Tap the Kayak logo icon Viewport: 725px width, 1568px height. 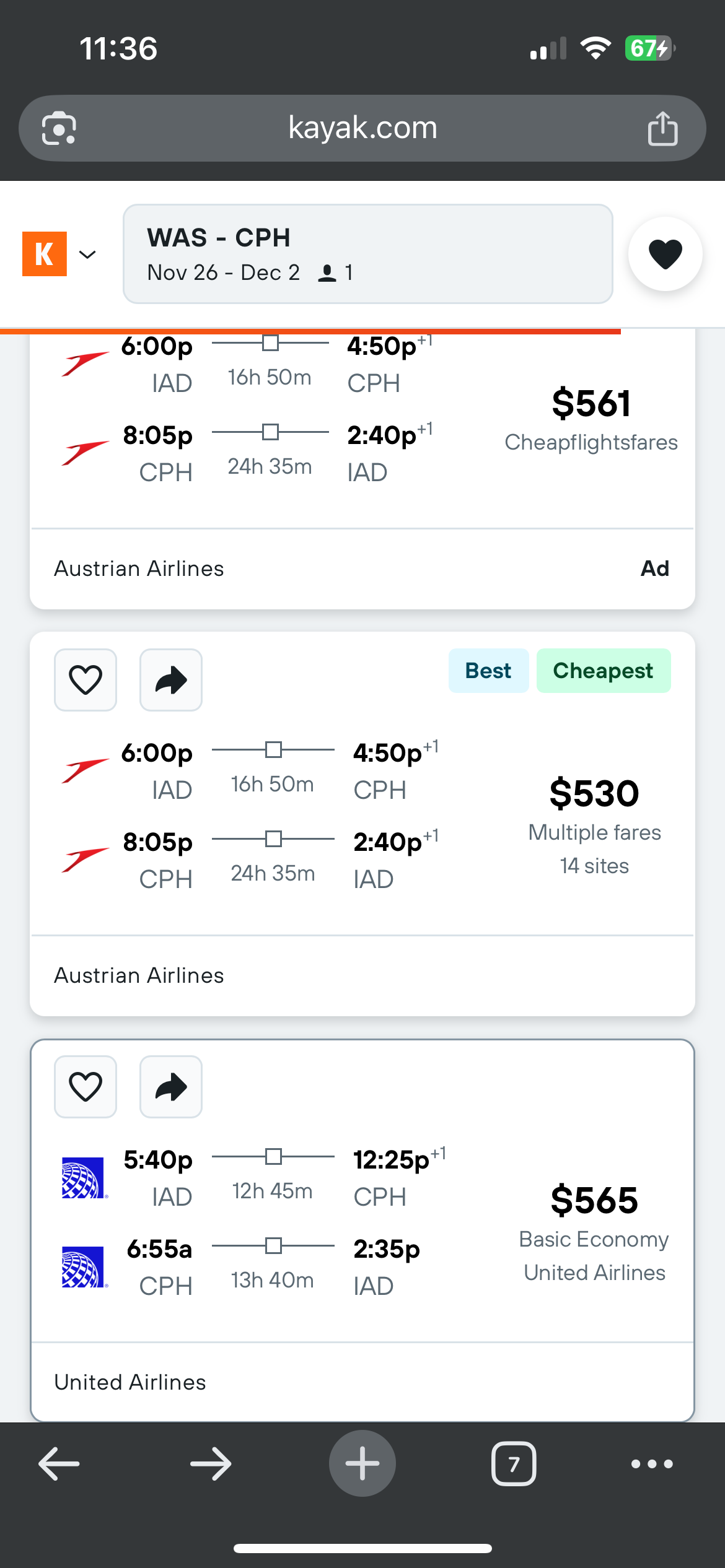point(45,254)
